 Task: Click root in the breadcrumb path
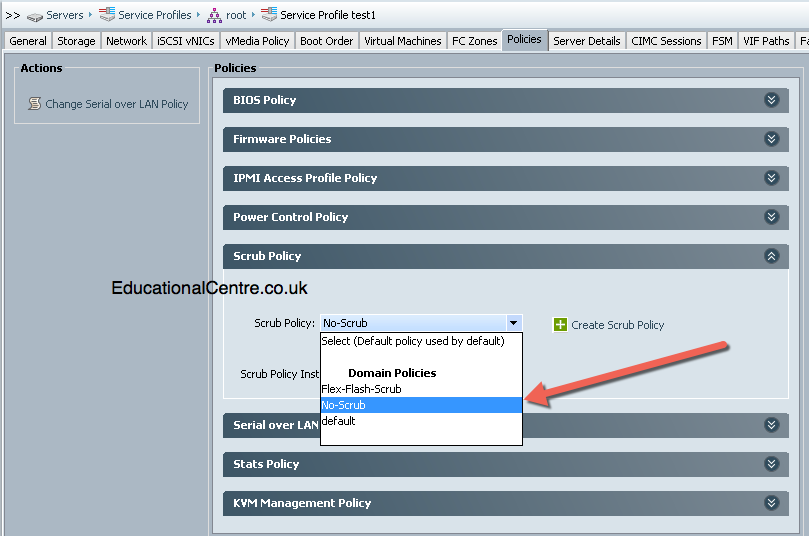point(236,15)
